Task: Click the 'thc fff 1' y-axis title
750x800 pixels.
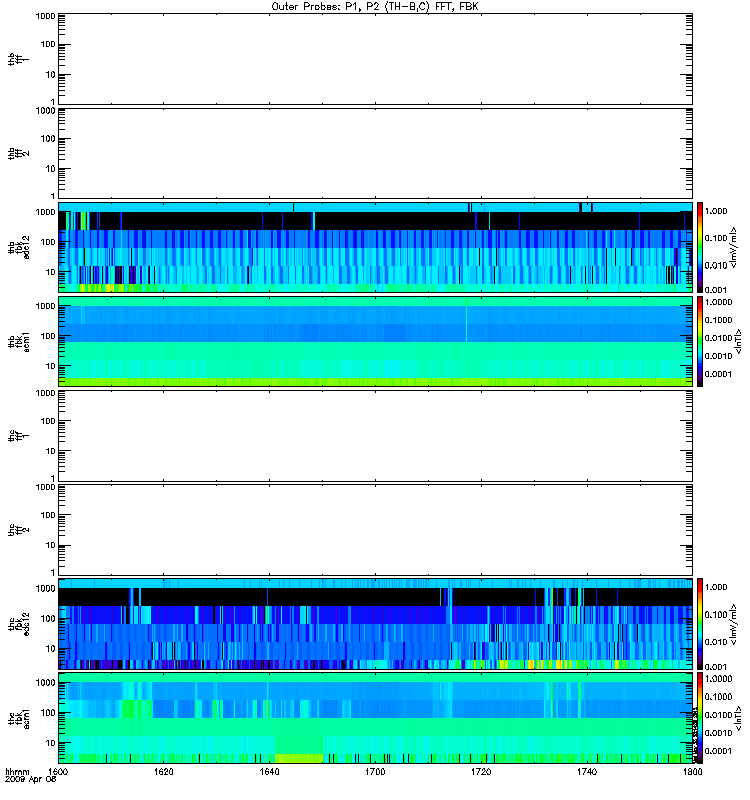Action: pos(18,436)
